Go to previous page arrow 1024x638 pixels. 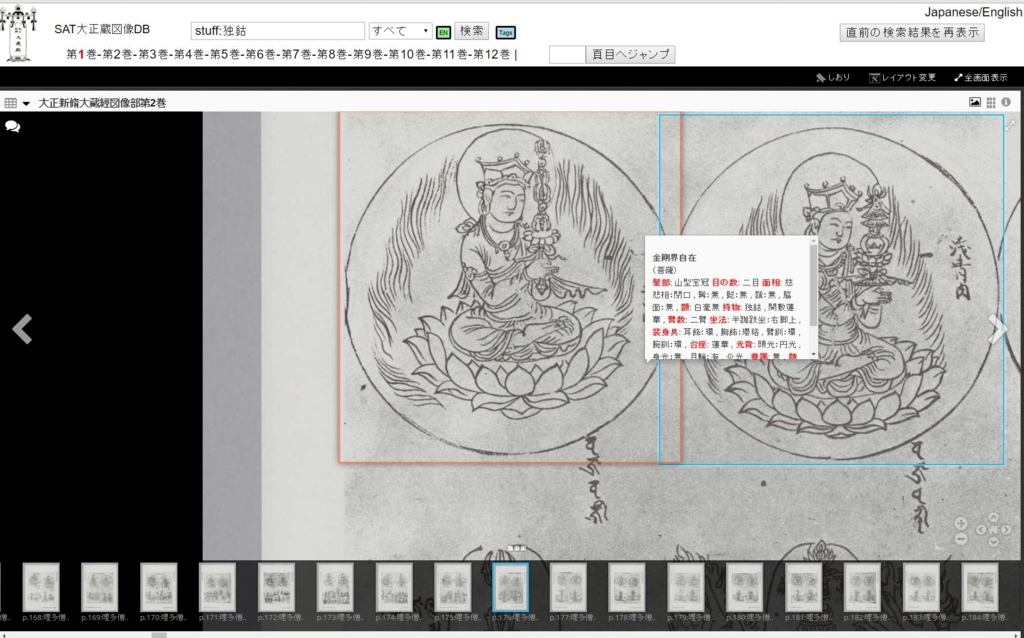[22, 328]
